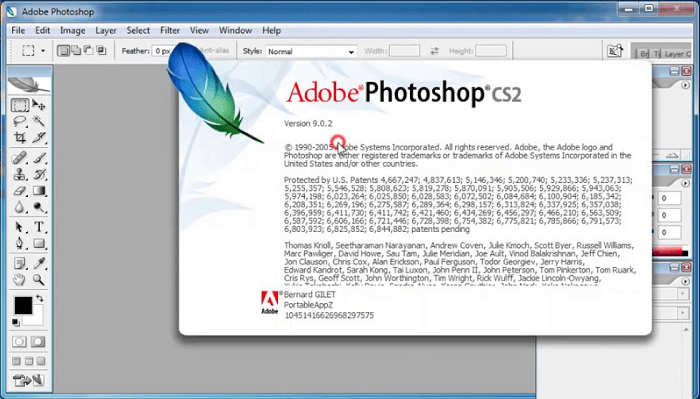The image size is (700, 399).
Task: Click the Feather input field
Action: (x=162, y=51)
